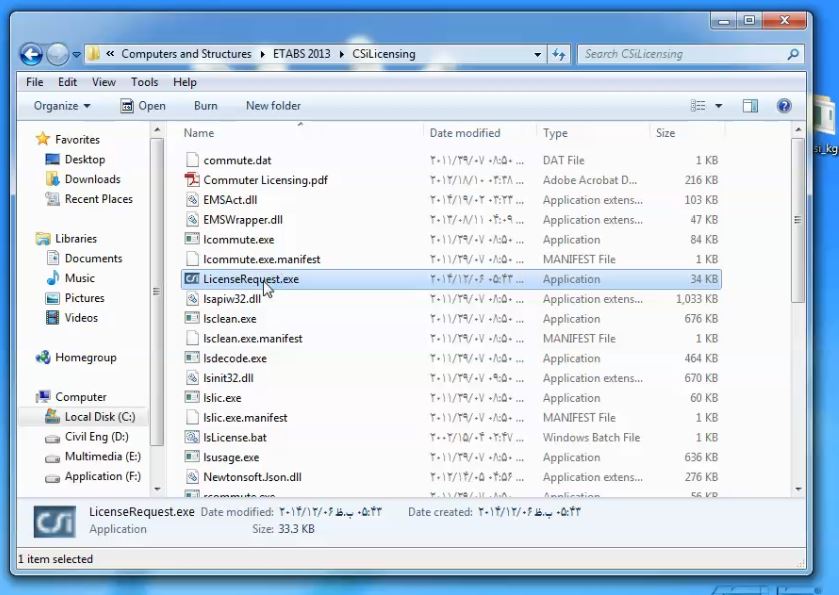
Task: Open Favorites in navigation pane
Action: 77,140
